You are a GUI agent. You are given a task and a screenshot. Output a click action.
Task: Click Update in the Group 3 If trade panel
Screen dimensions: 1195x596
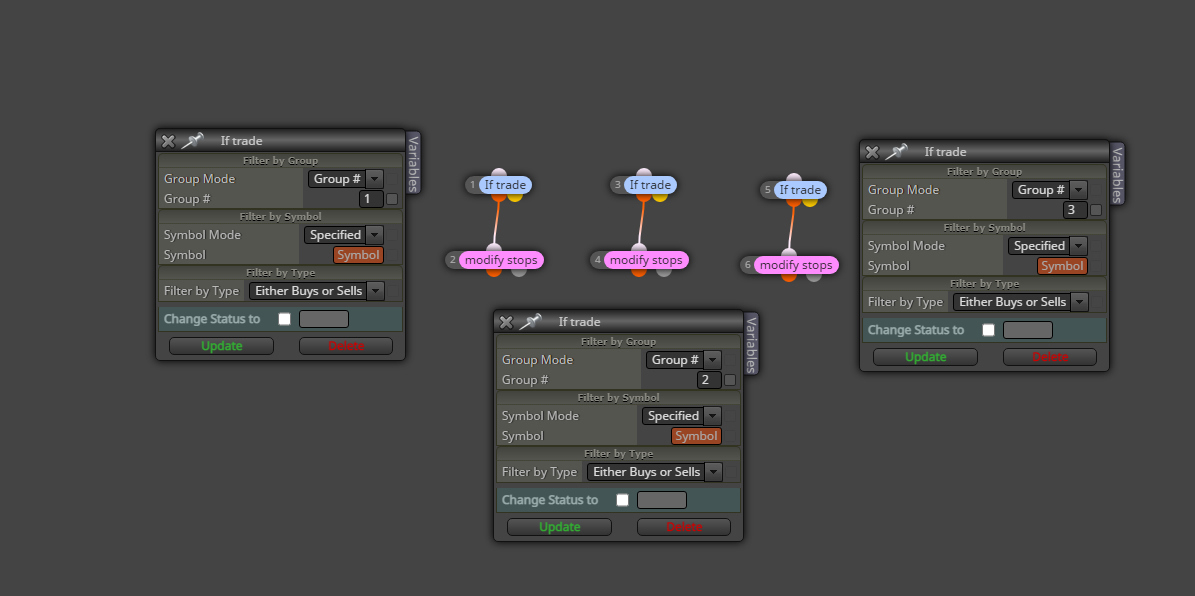pyautogui.click(x=925, y=357)
